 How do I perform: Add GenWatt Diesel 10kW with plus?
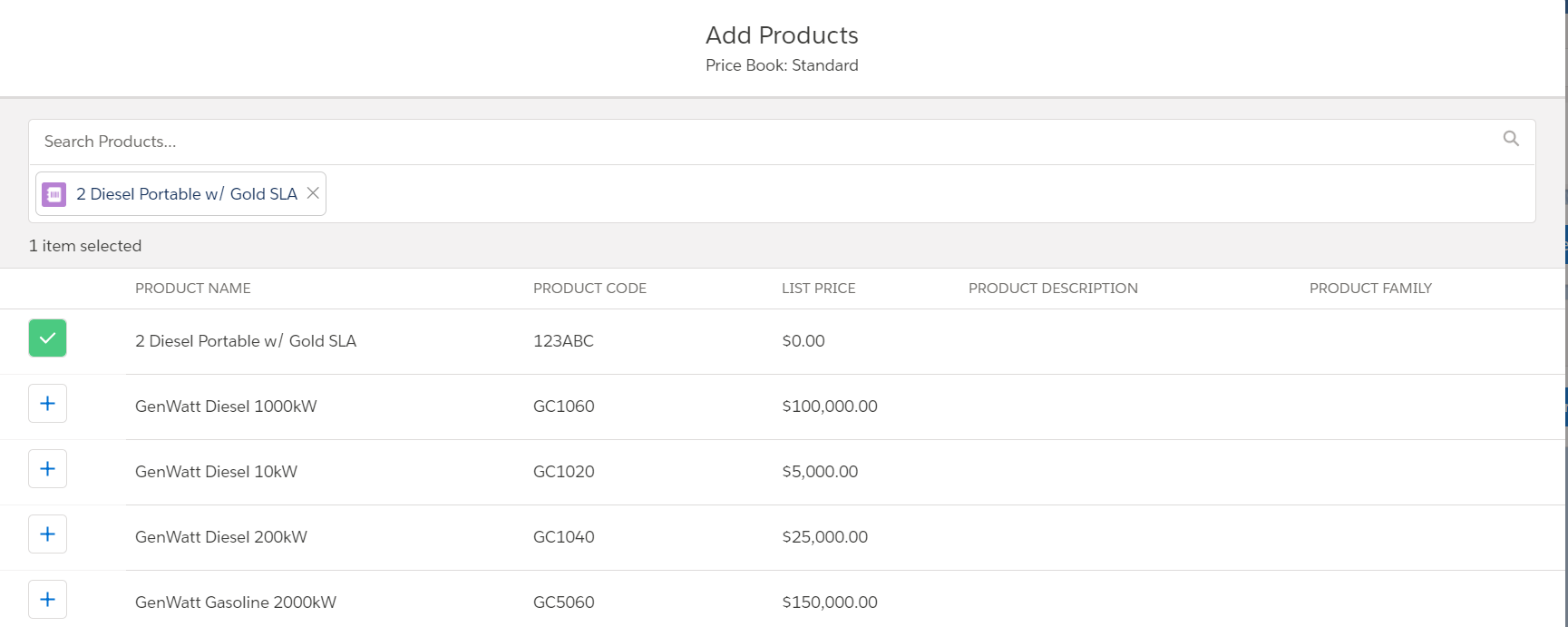coord(47,469)
